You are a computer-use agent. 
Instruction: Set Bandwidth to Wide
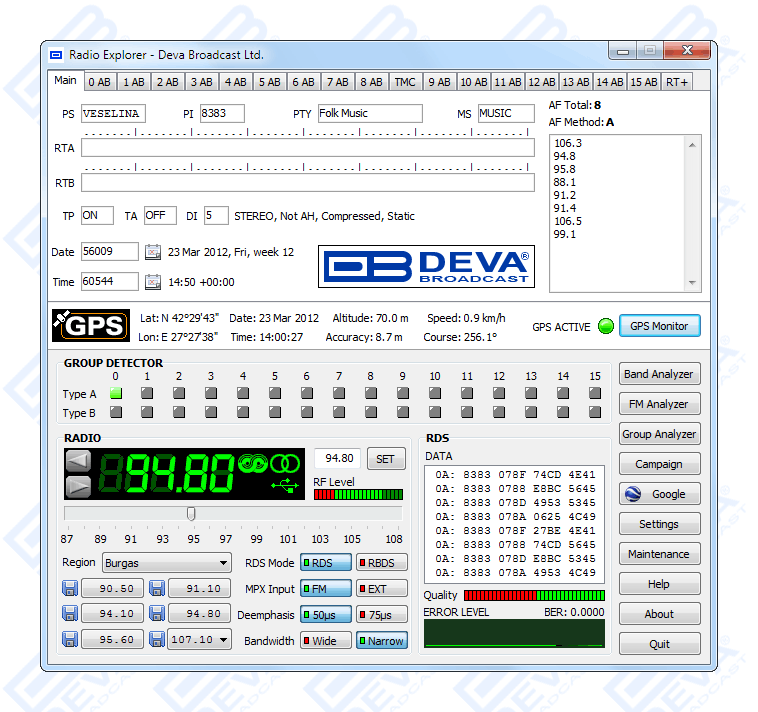coord(326,641)
